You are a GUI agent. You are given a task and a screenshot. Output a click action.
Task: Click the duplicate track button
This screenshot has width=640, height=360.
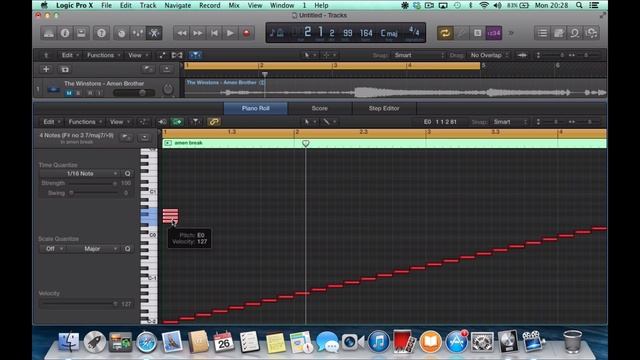tap(65, 69)
